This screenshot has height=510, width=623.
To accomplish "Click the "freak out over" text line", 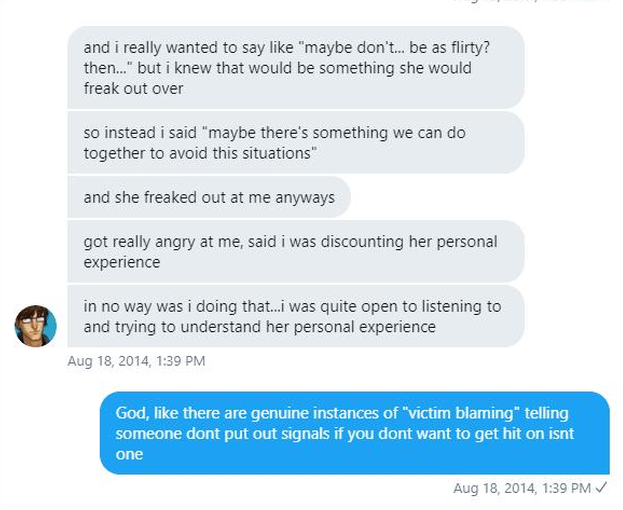I will 132,88.
